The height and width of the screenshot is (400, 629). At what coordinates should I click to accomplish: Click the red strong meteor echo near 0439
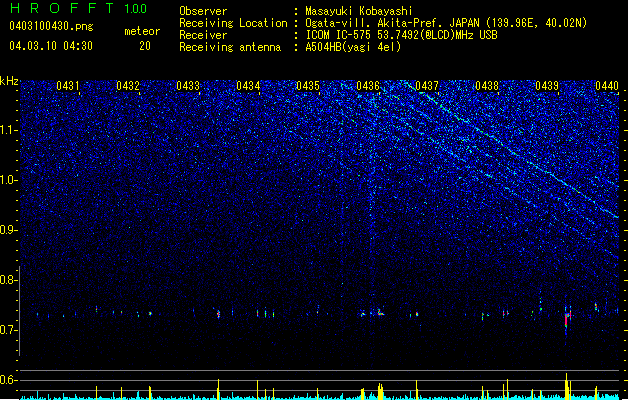click(x=566, y=320)
